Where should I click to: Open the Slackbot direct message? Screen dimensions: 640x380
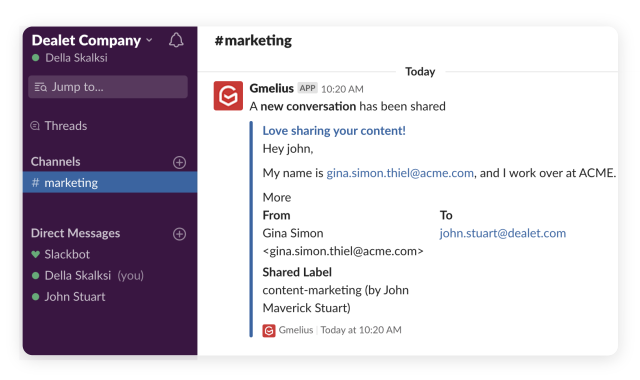[x=67, y=254]
